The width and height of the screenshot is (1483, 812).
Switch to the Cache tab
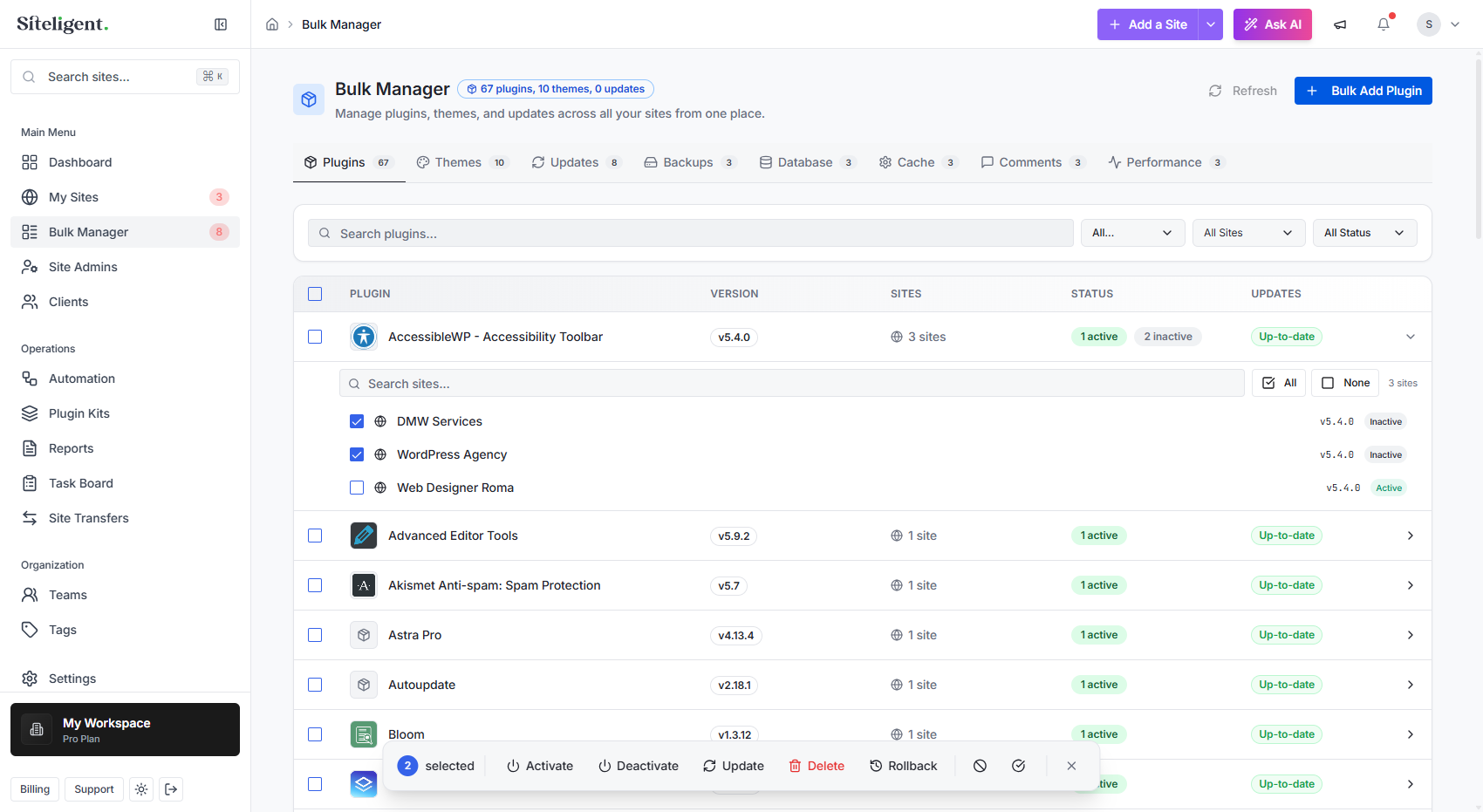[918, 162]
